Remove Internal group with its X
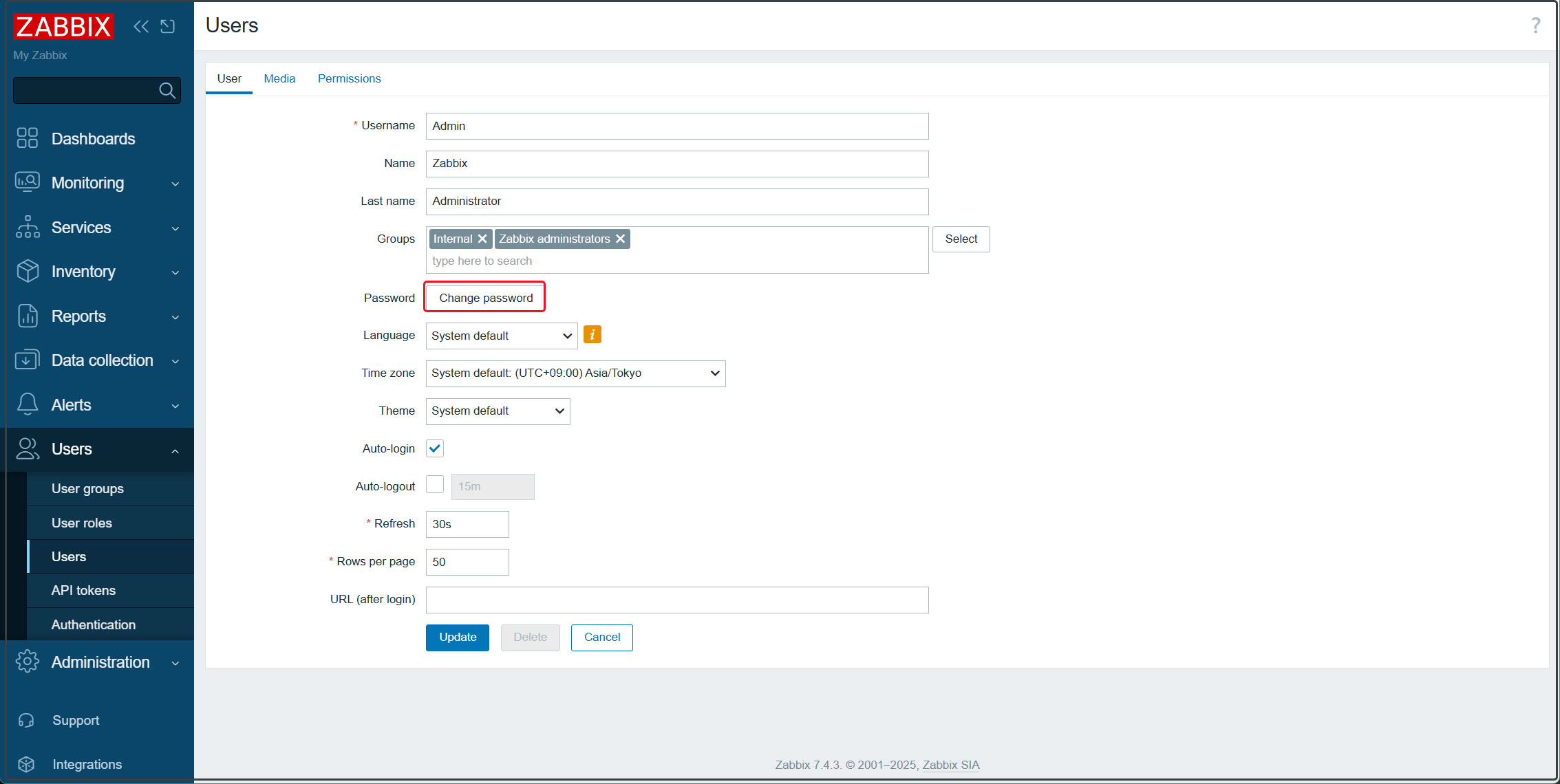Viewport: 1560px width, 784px height. (x=482, y=239)
